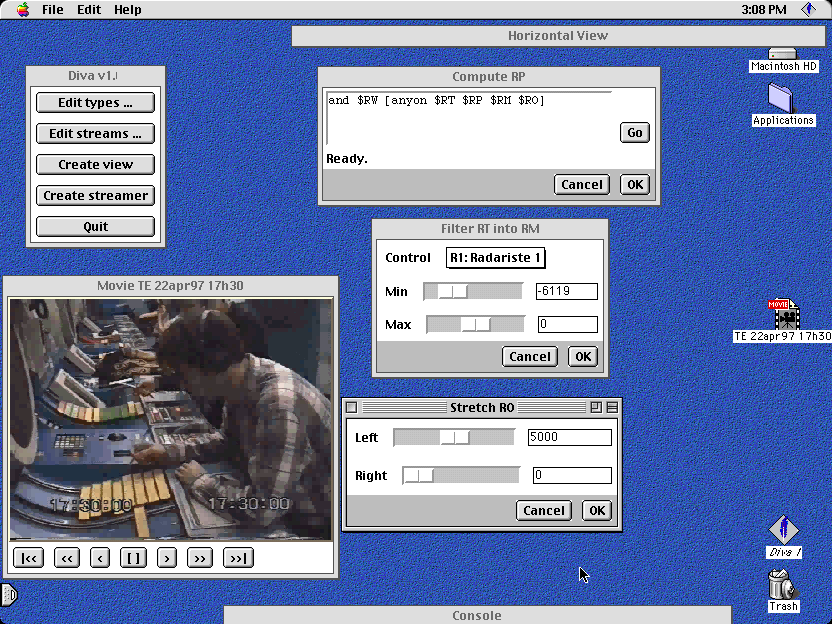Jump to movie end with >>| button
832x624 pixels.
[x=238, y=558]
